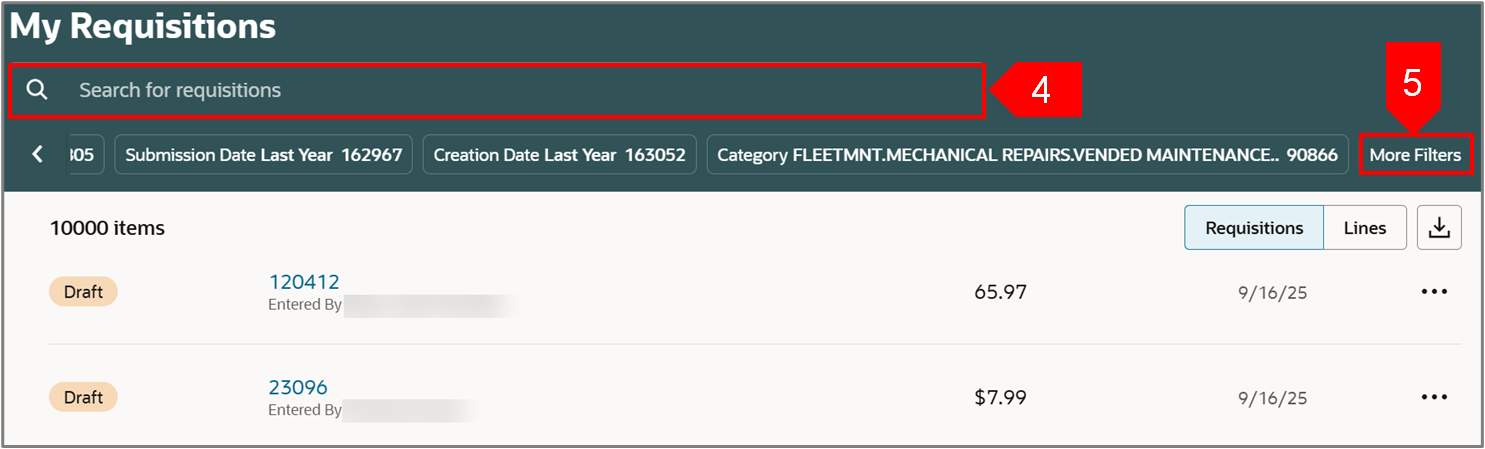Toggle the Category FLEETMNT.MECHANICAL REPAIRS filter chip
1485x449 pixels.
pos(1027,155)
